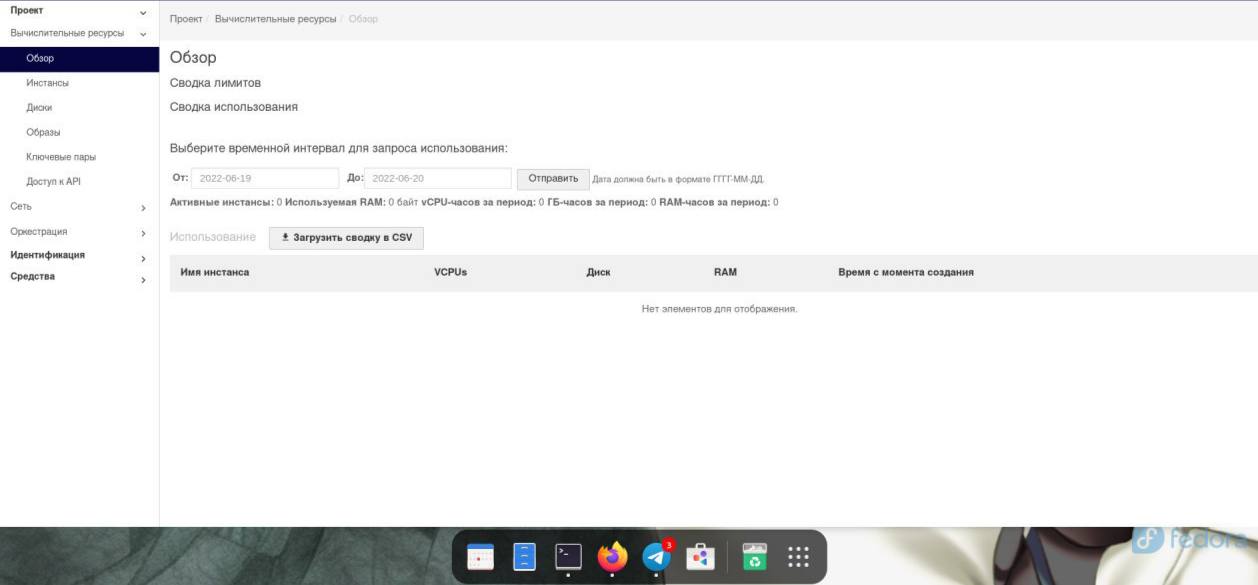This screenshot has height=585, width=1258.
Task: Expand the Идентификация sidebar section
Action: point(78,255)
